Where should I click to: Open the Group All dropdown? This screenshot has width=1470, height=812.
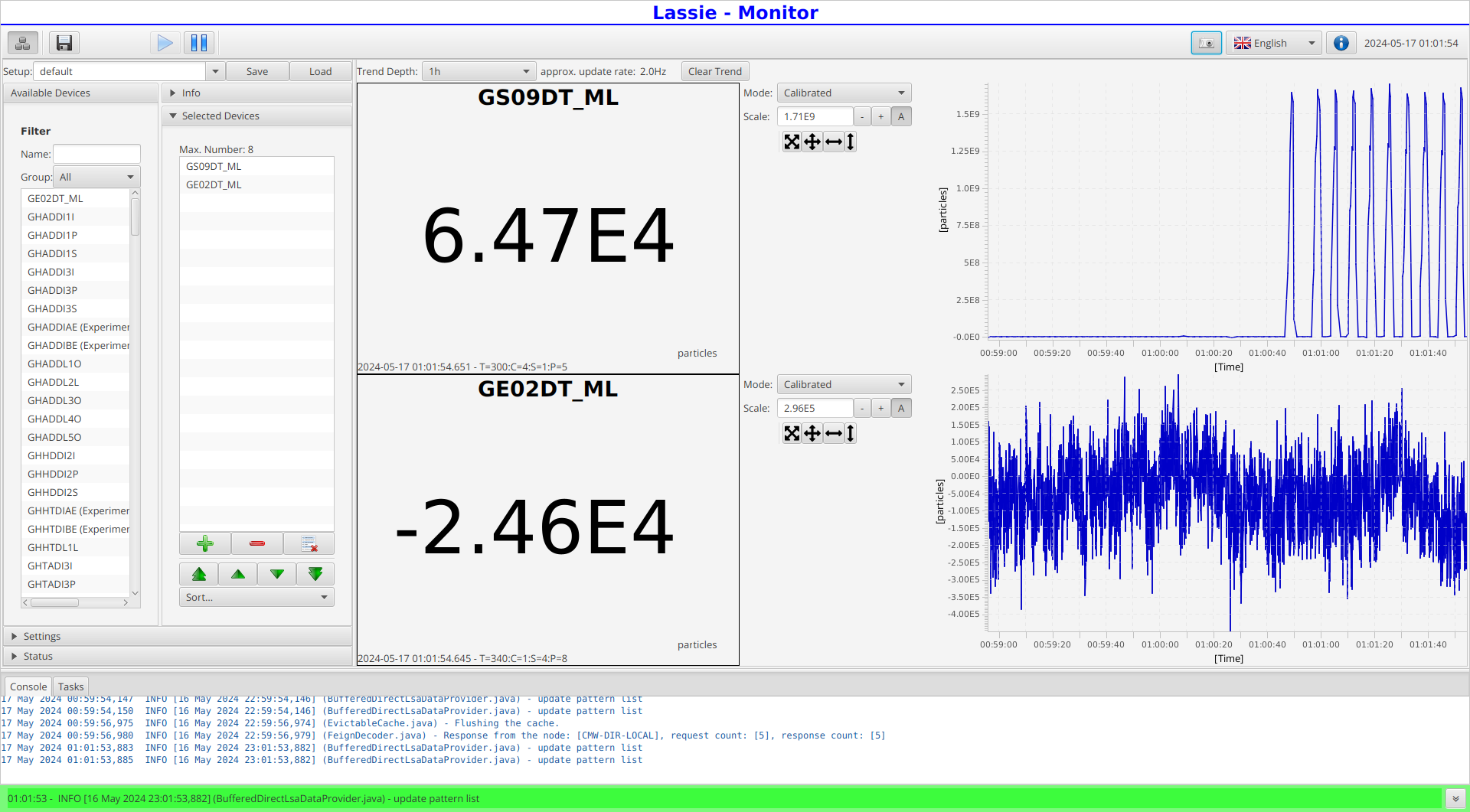pos(96,177)
